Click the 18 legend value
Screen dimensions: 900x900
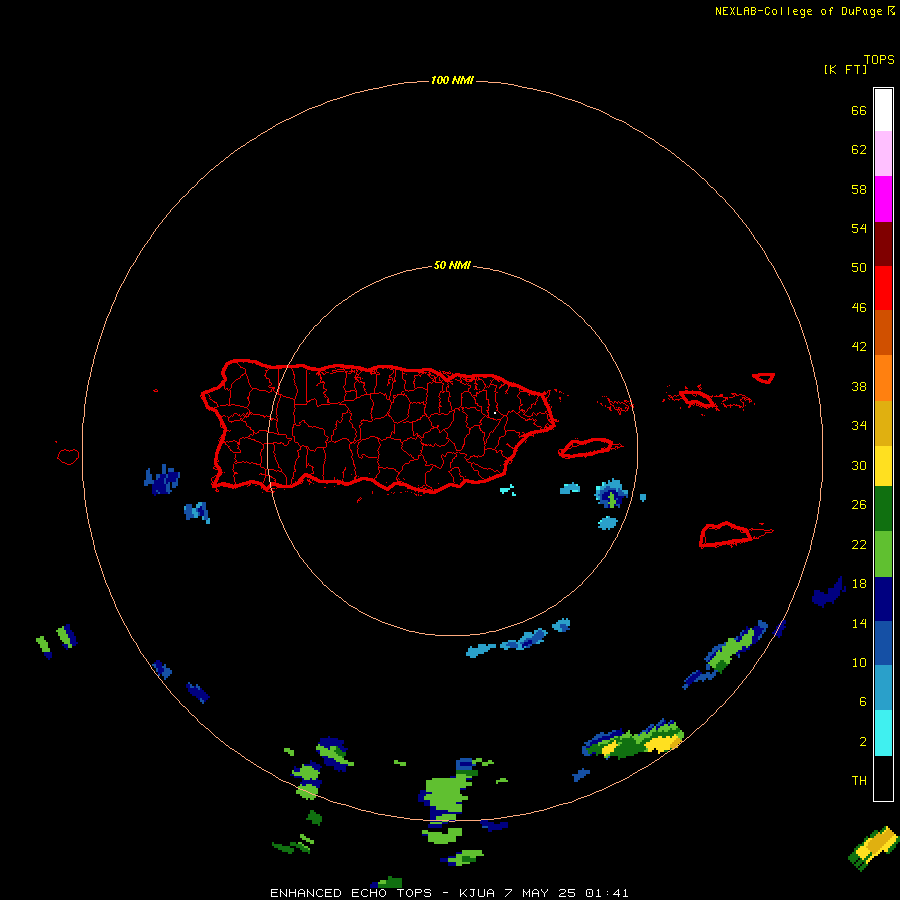[859, 584]
